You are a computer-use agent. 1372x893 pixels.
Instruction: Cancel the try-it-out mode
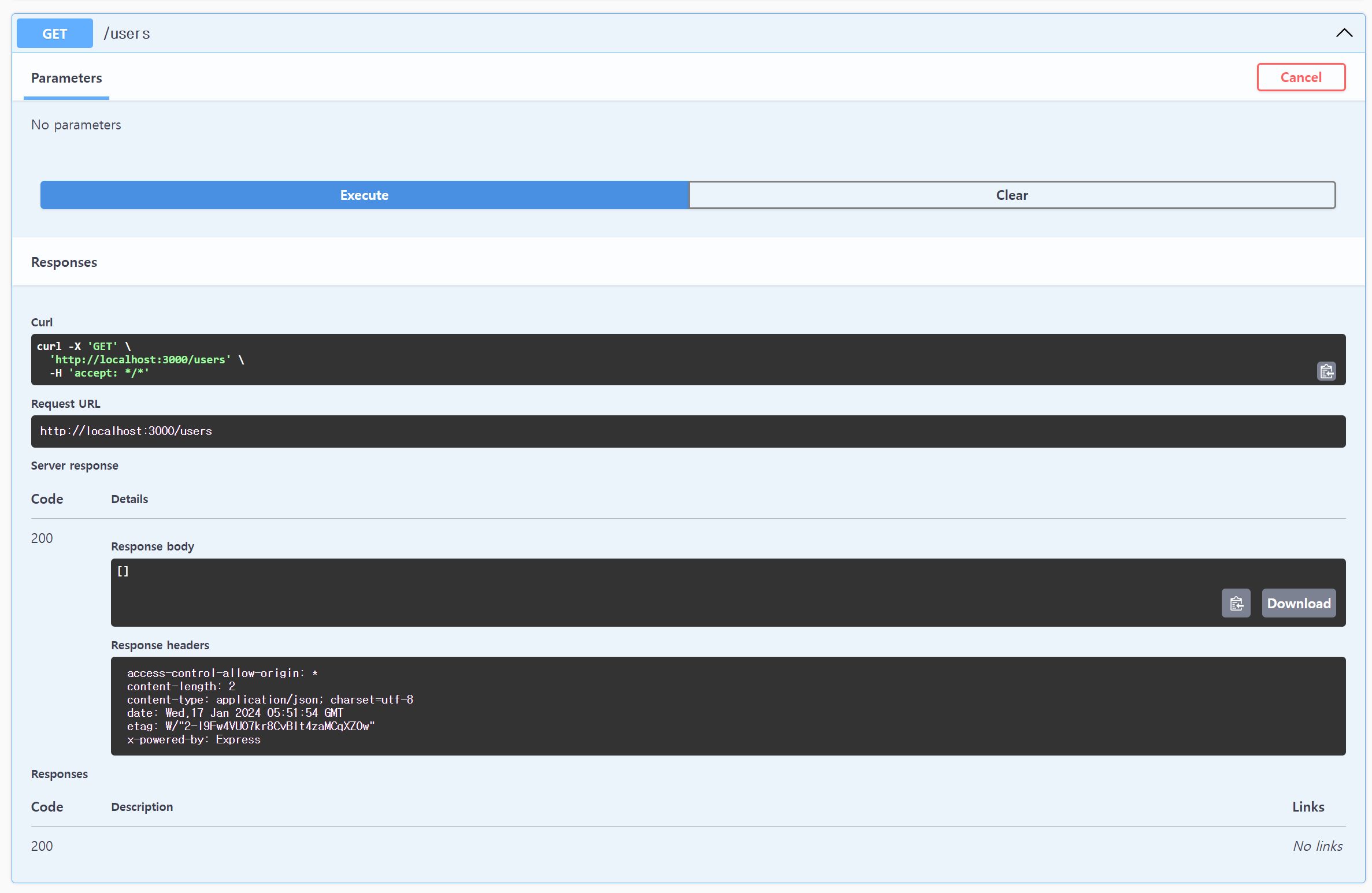point(1300,77)
